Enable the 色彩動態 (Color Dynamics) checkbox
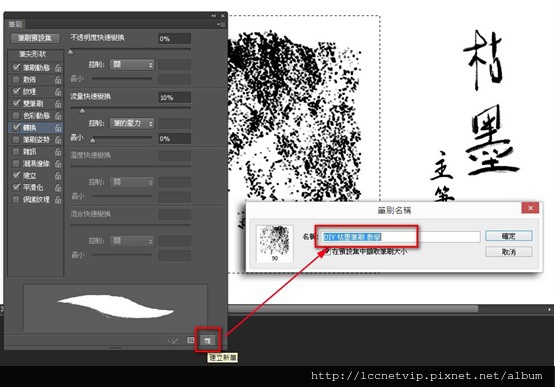The width and height of the screenshot is (555, 387). click(16, 115)
